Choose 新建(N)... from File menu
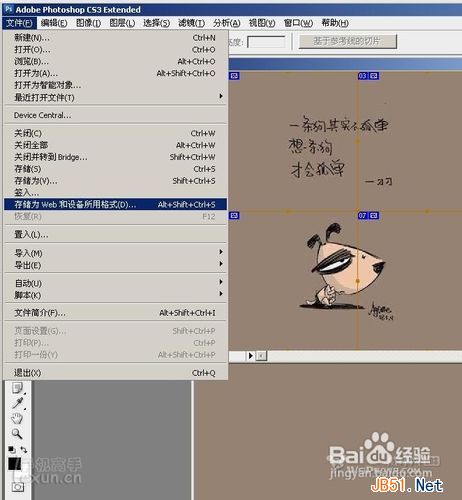 pyautogui.click(x=115, y=38)
